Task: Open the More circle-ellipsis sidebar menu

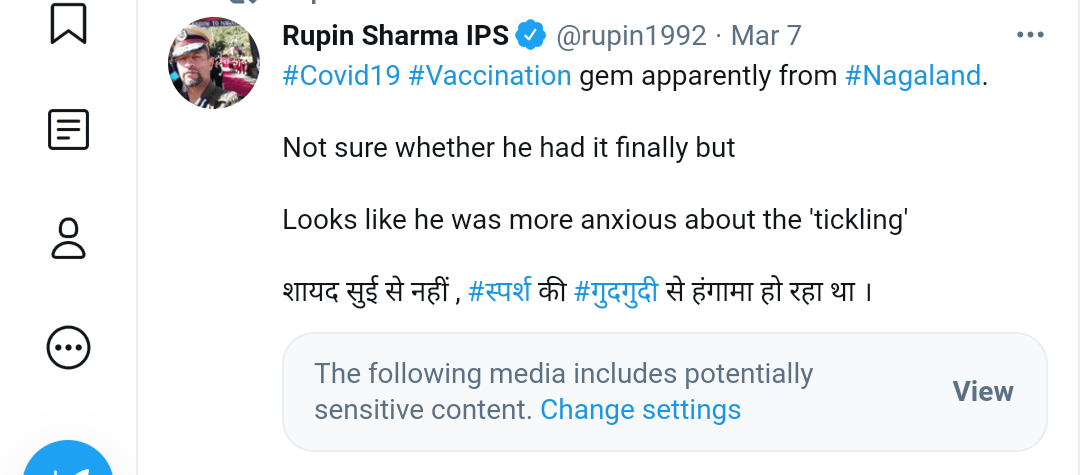Action: [69, 348]
